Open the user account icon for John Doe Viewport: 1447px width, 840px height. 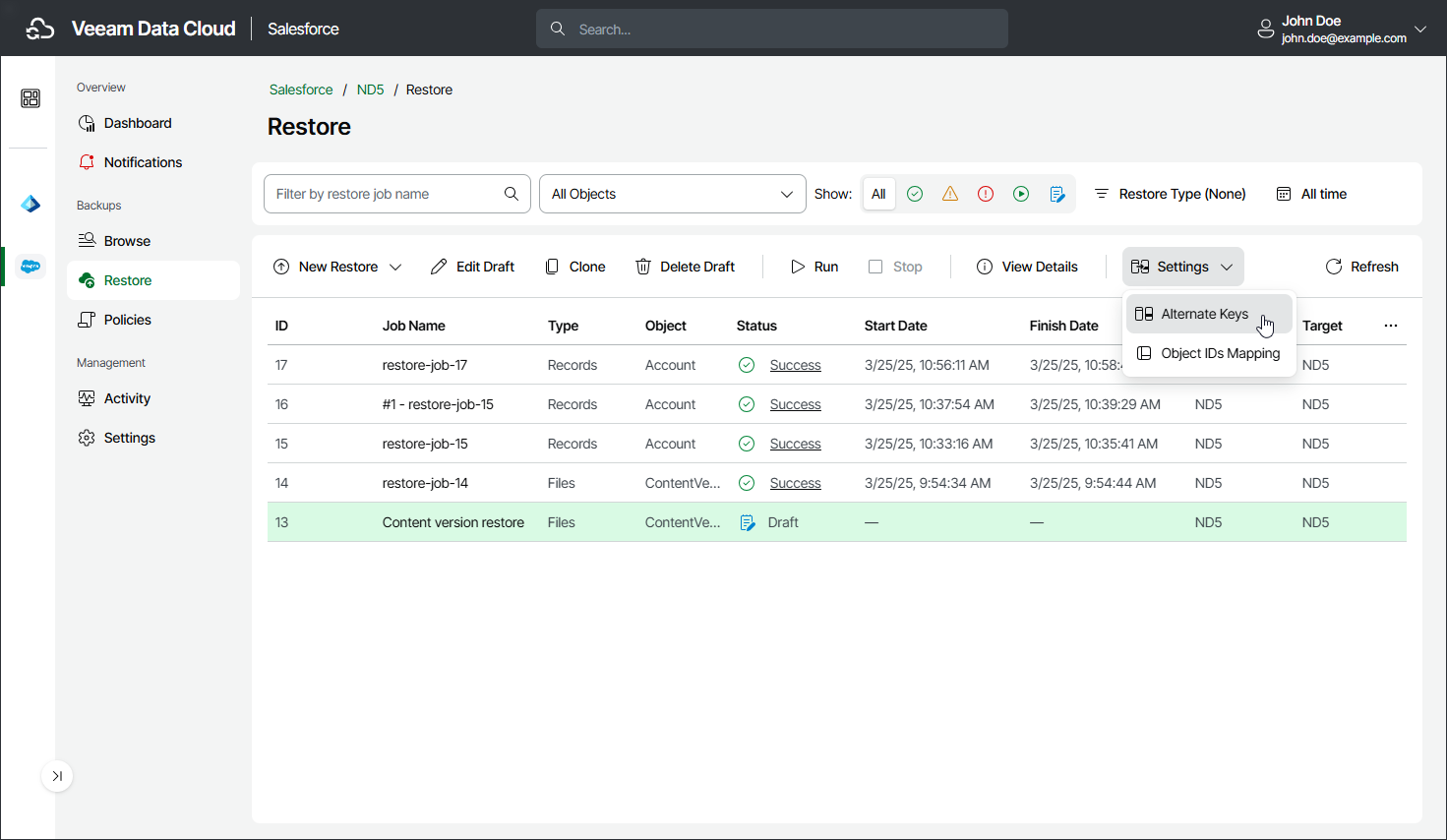(x=1266, y=30)
